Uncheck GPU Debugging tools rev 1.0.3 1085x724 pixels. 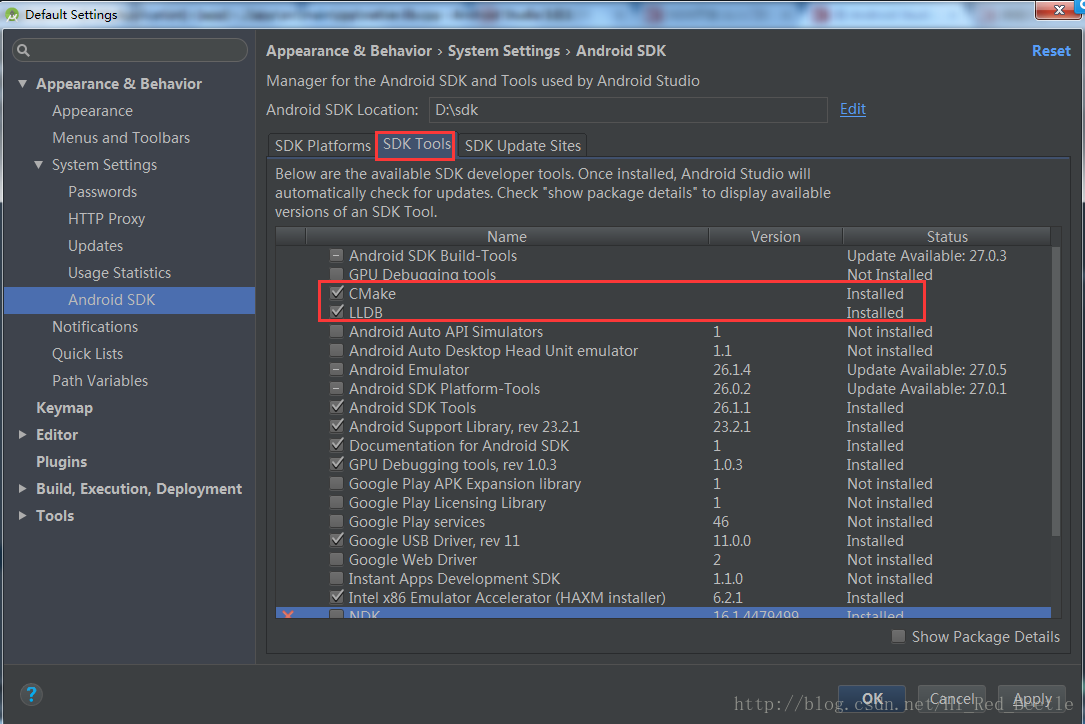click(337, 464)
